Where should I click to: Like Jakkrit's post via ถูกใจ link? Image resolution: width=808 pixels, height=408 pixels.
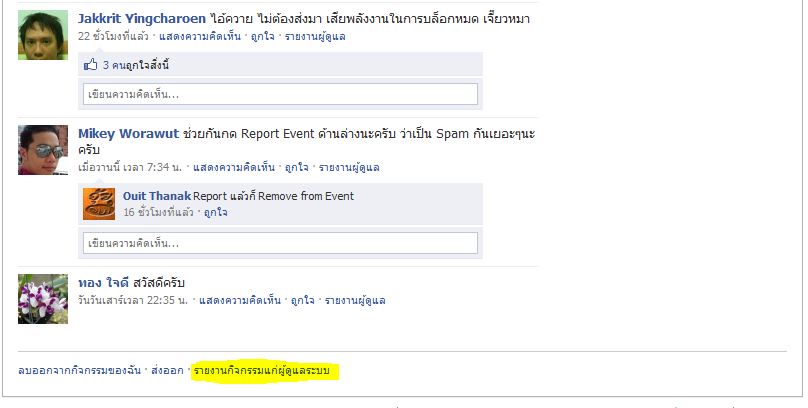point(263,37)
